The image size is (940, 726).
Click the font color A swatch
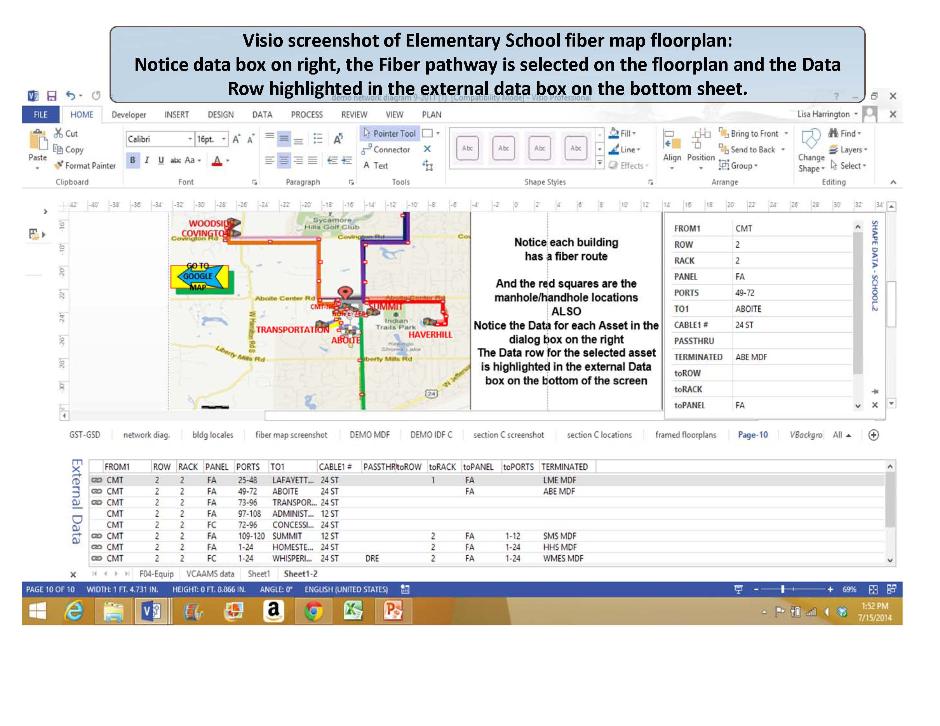[218, 160]
